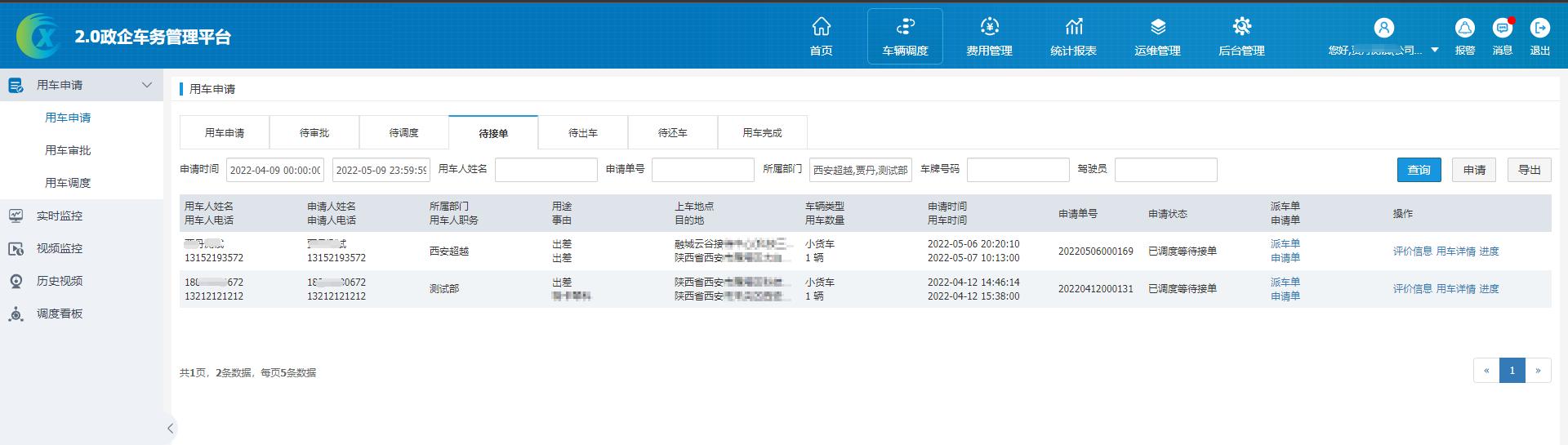
Task: Open 进度 for order 20220506000169
Action: 1490,251
